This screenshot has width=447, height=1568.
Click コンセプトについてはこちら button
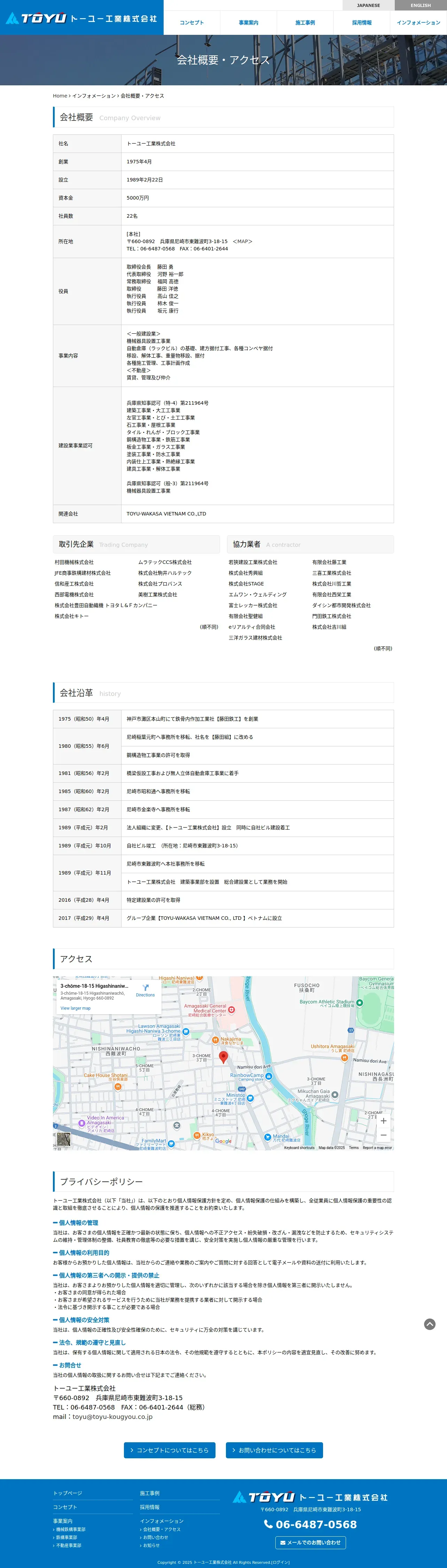click(169, 1450)
